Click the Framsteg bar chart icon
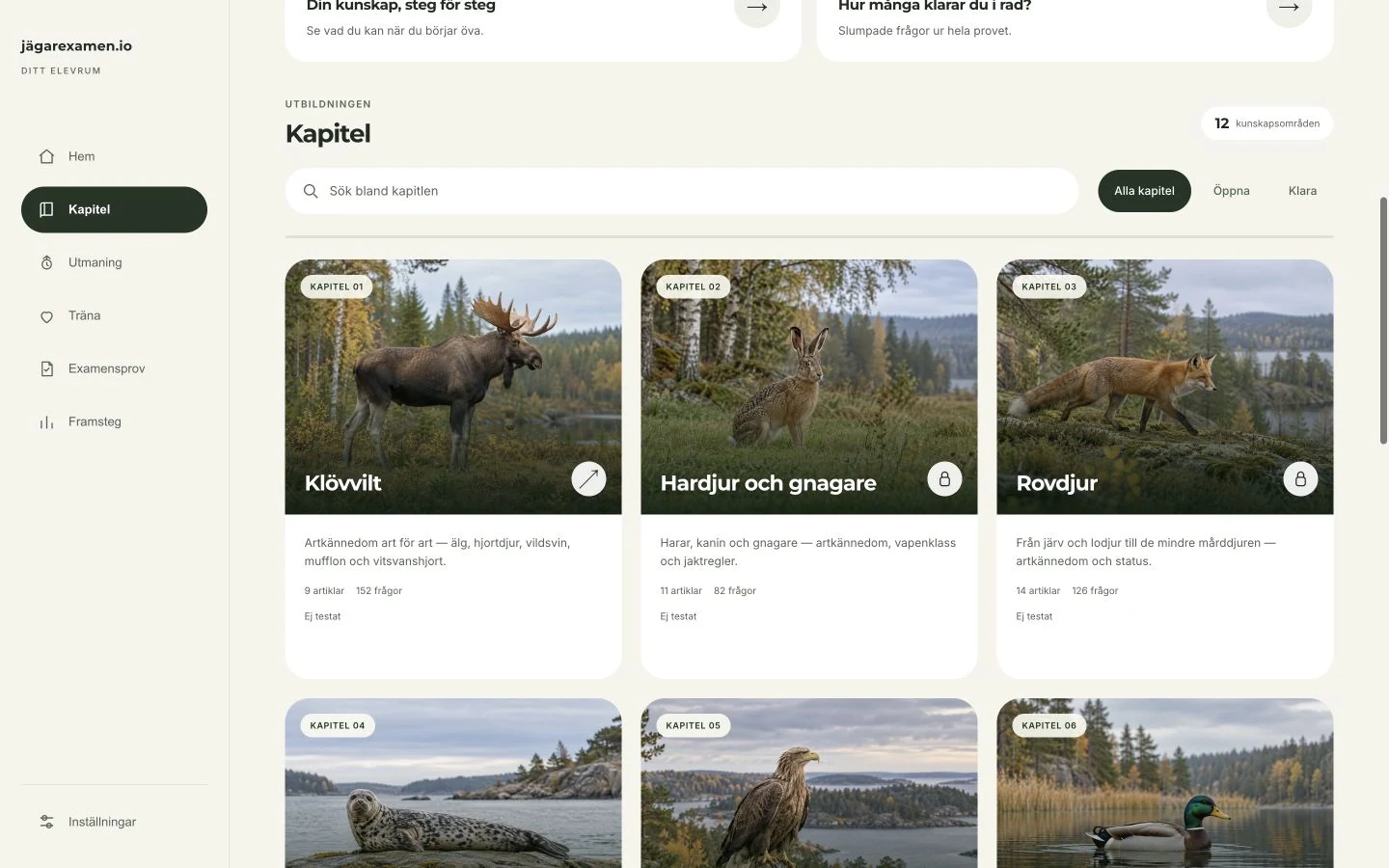The image size is (1389, 868). pos(46,421)
